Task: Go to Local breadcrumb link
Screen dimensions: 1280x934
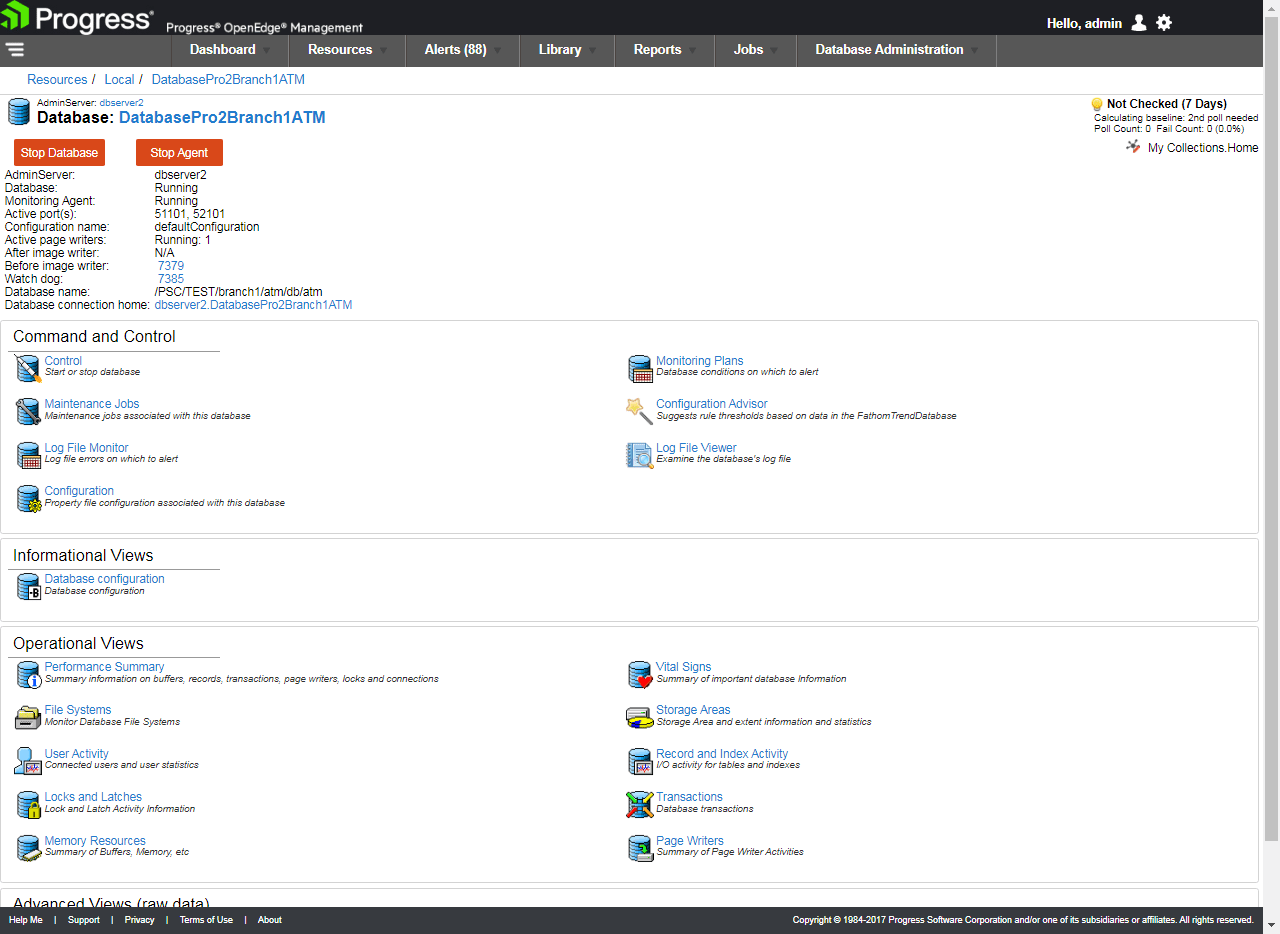Action: (119, 79)
